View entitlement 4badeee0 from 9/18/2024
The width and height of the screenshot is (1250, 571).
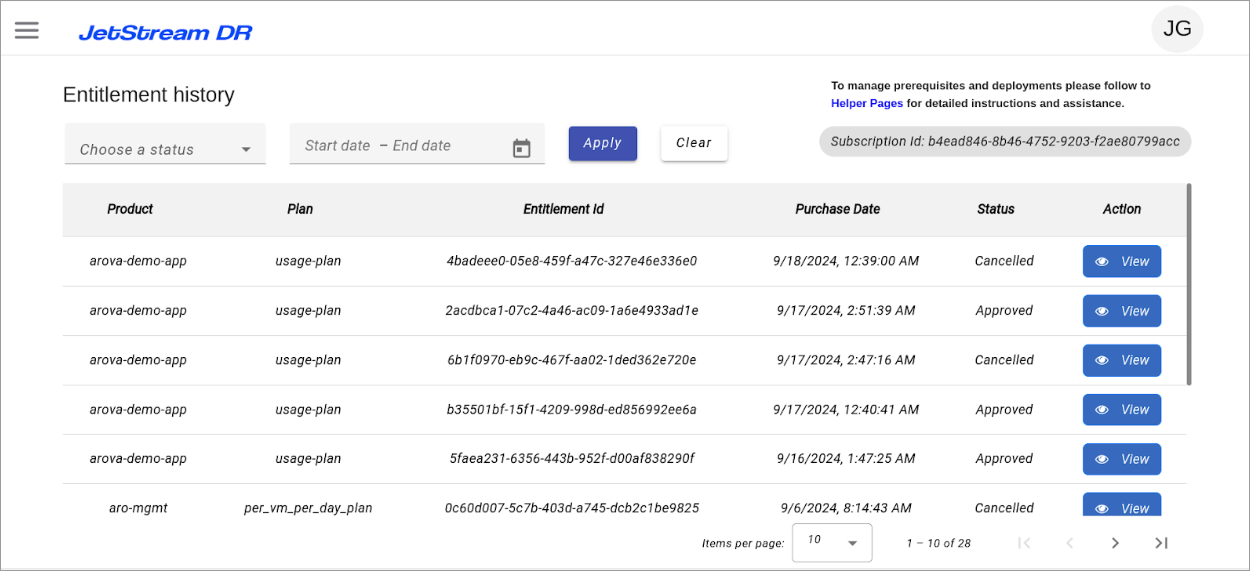1121,261
